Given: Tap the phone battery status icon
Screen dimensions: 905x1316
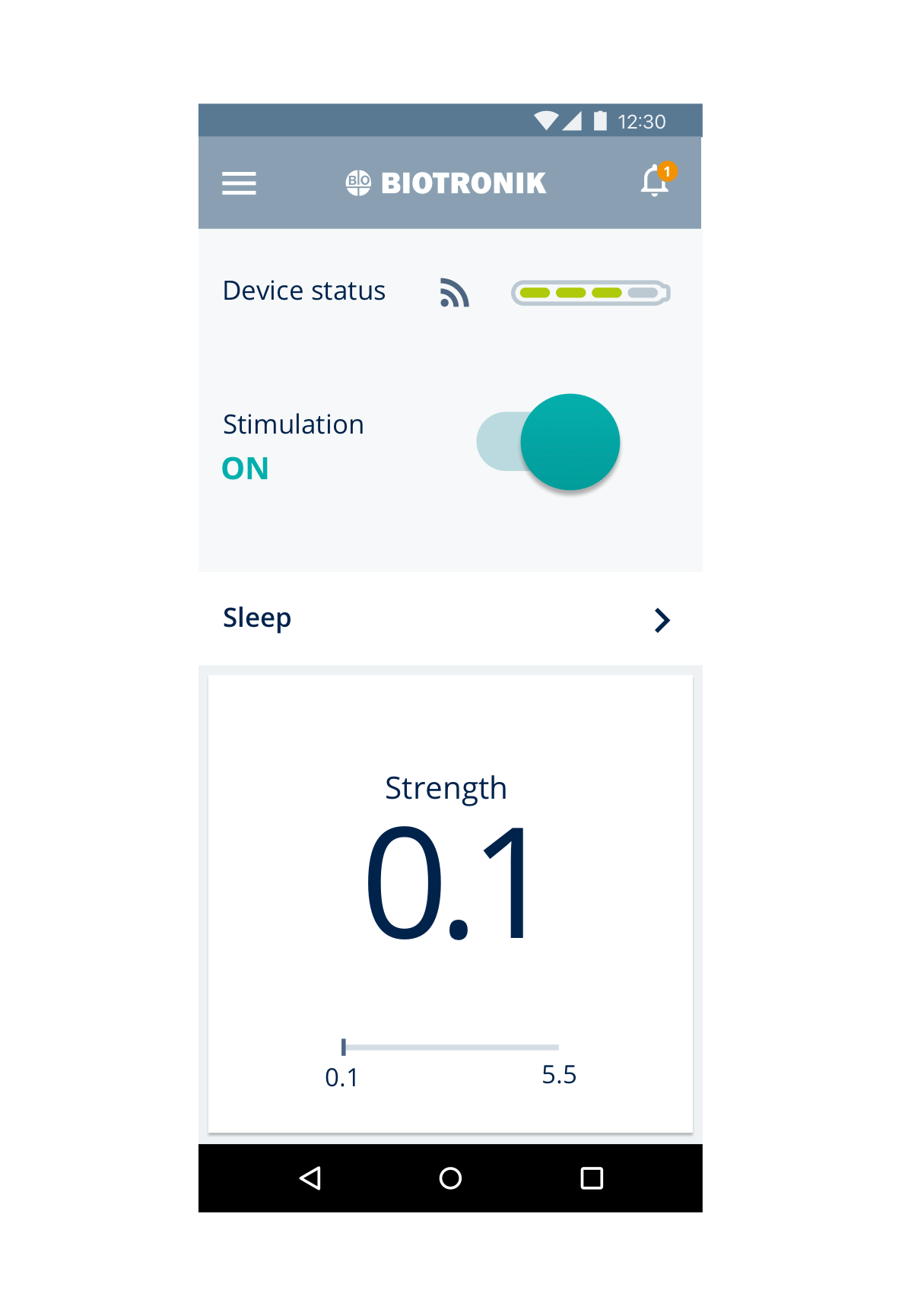Looking at the screenshot, I should coord(600,121).
